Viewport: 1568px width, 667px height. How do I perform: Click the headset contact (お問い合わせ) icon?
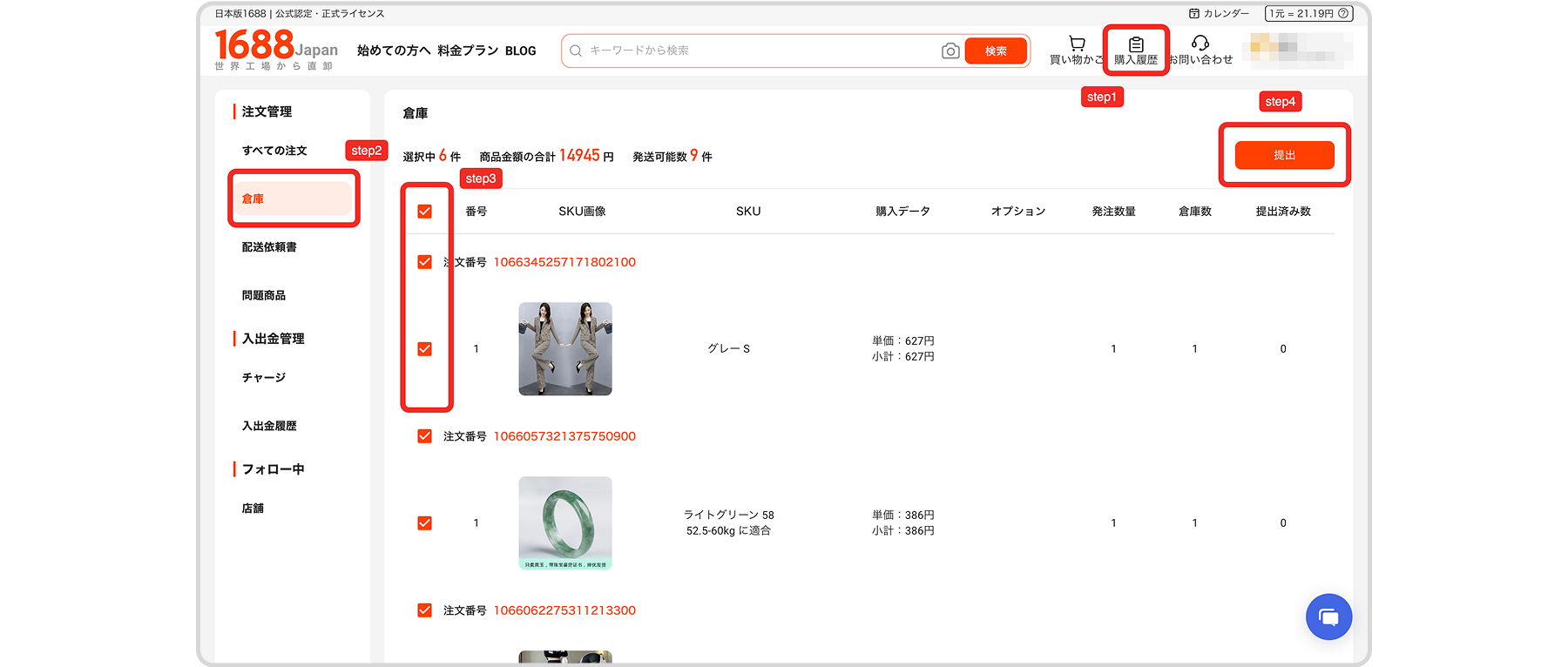(1200, 44)
